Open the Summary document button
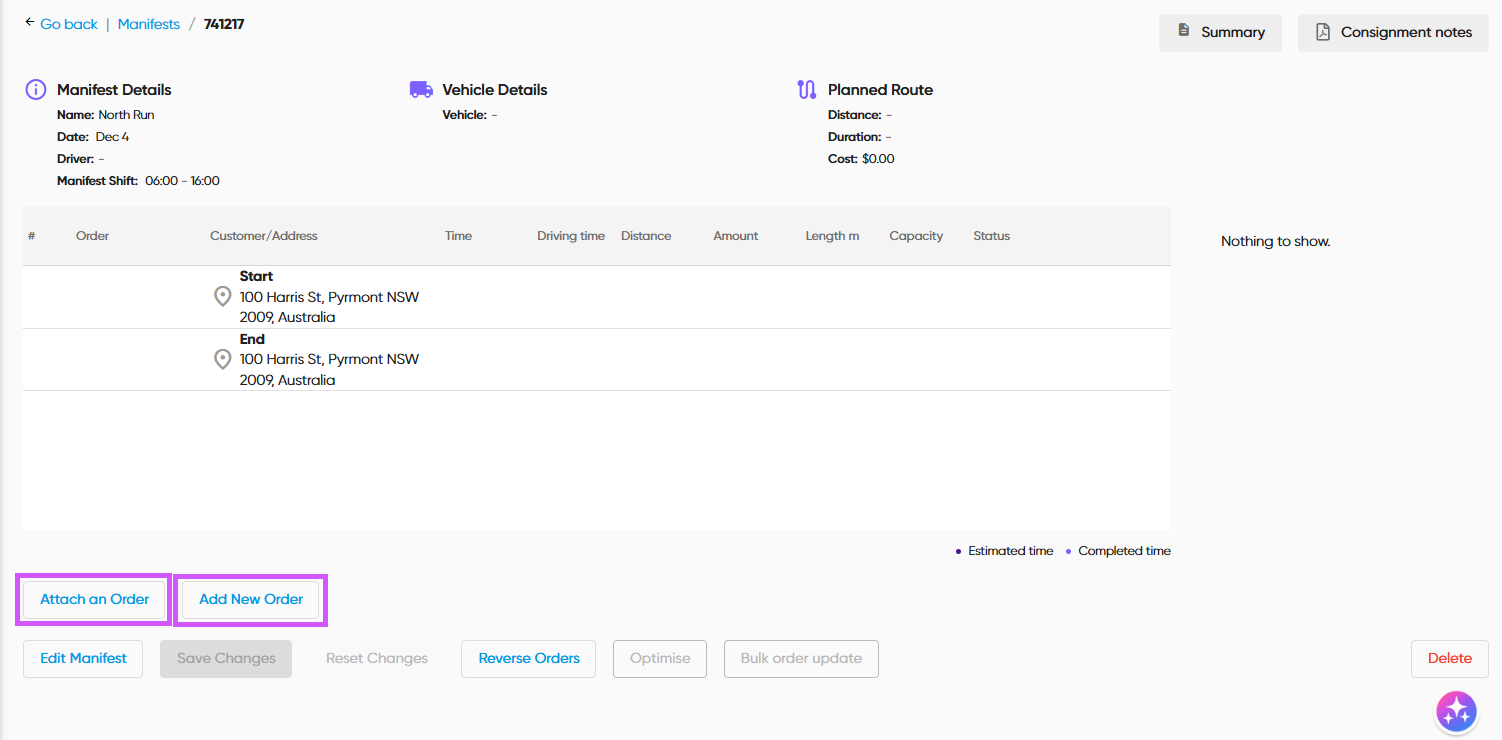 [1220, 32]
